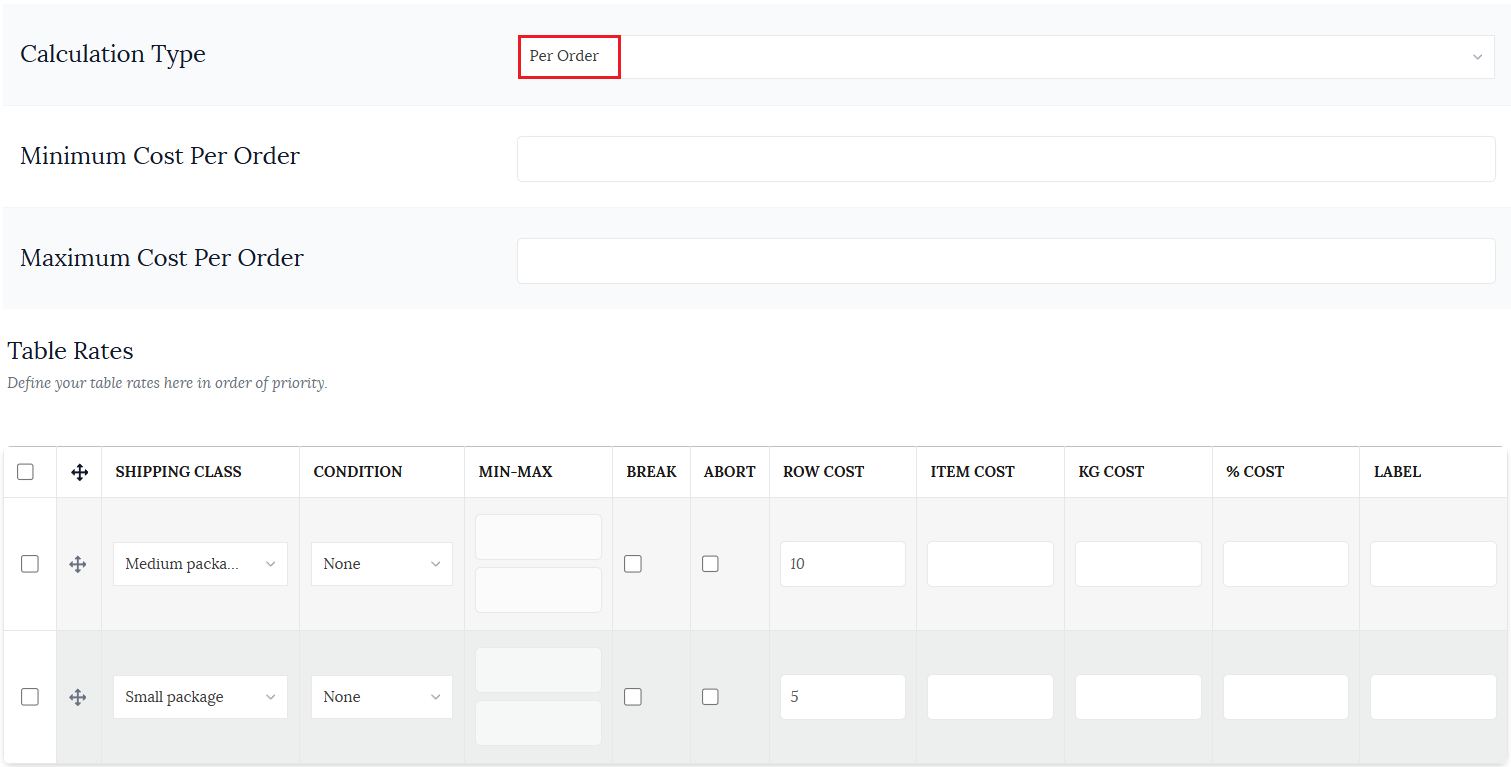Open the Medium package shipping class dropdown
Screen dimensions: 1511x767
(200, 564)
